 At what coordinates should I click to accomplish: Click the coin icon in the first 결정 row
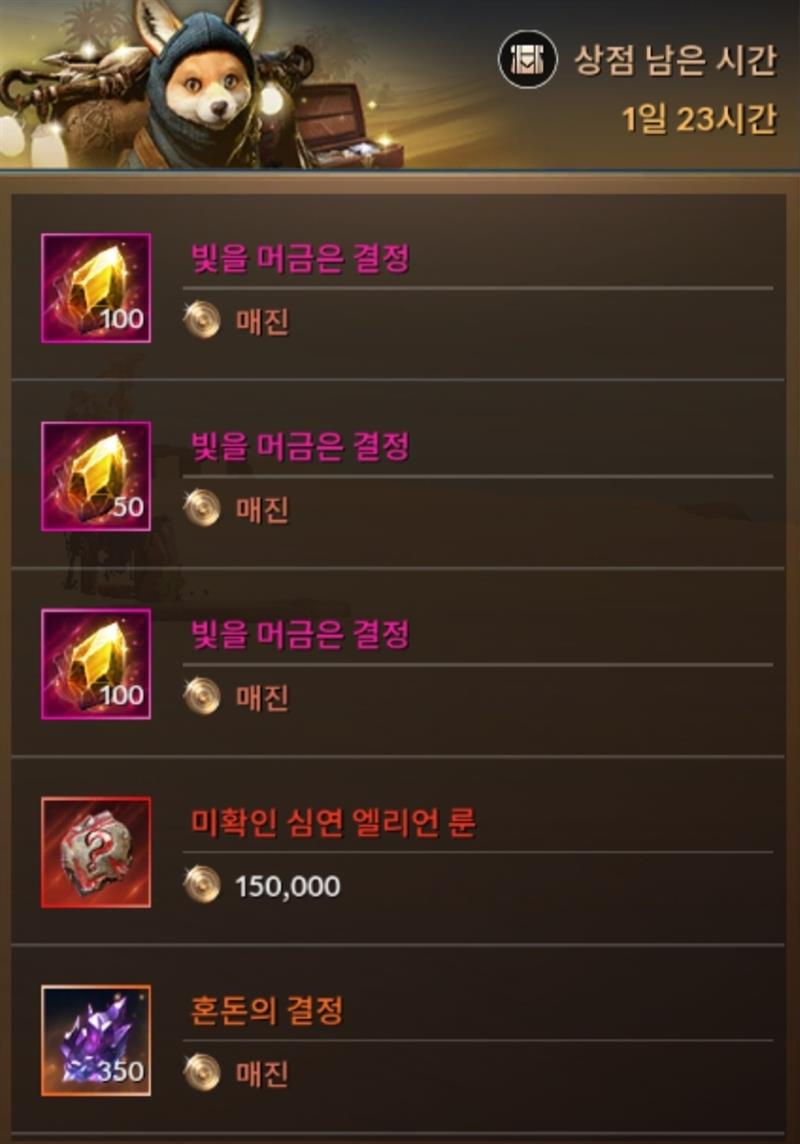(202, 320)
